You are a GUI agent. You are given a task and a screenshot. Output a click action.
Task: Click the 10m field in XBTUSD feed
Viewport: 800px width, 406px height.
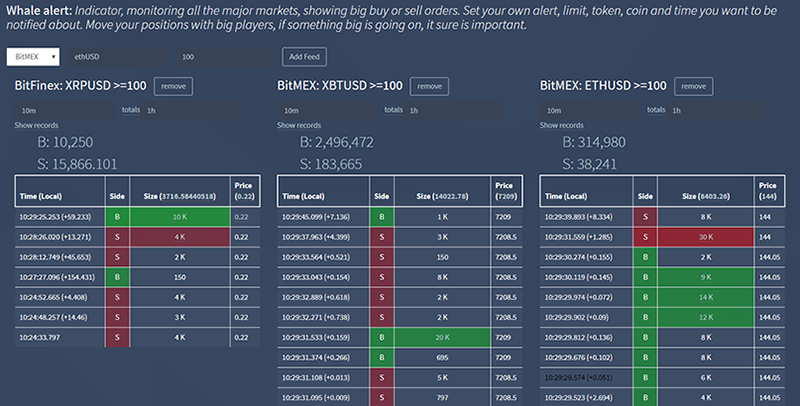tap(328, 110)
